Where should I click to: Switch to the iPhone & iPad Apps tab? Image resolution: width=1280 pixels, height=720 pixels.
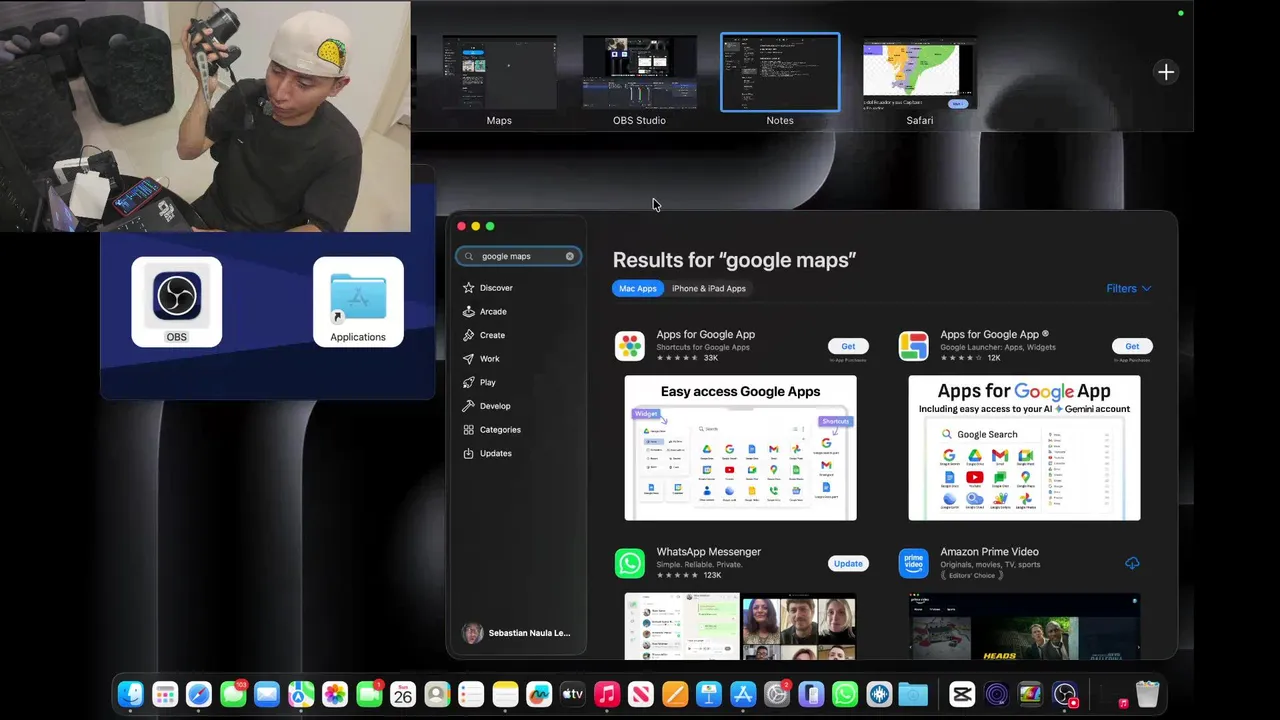pos(709,288)
